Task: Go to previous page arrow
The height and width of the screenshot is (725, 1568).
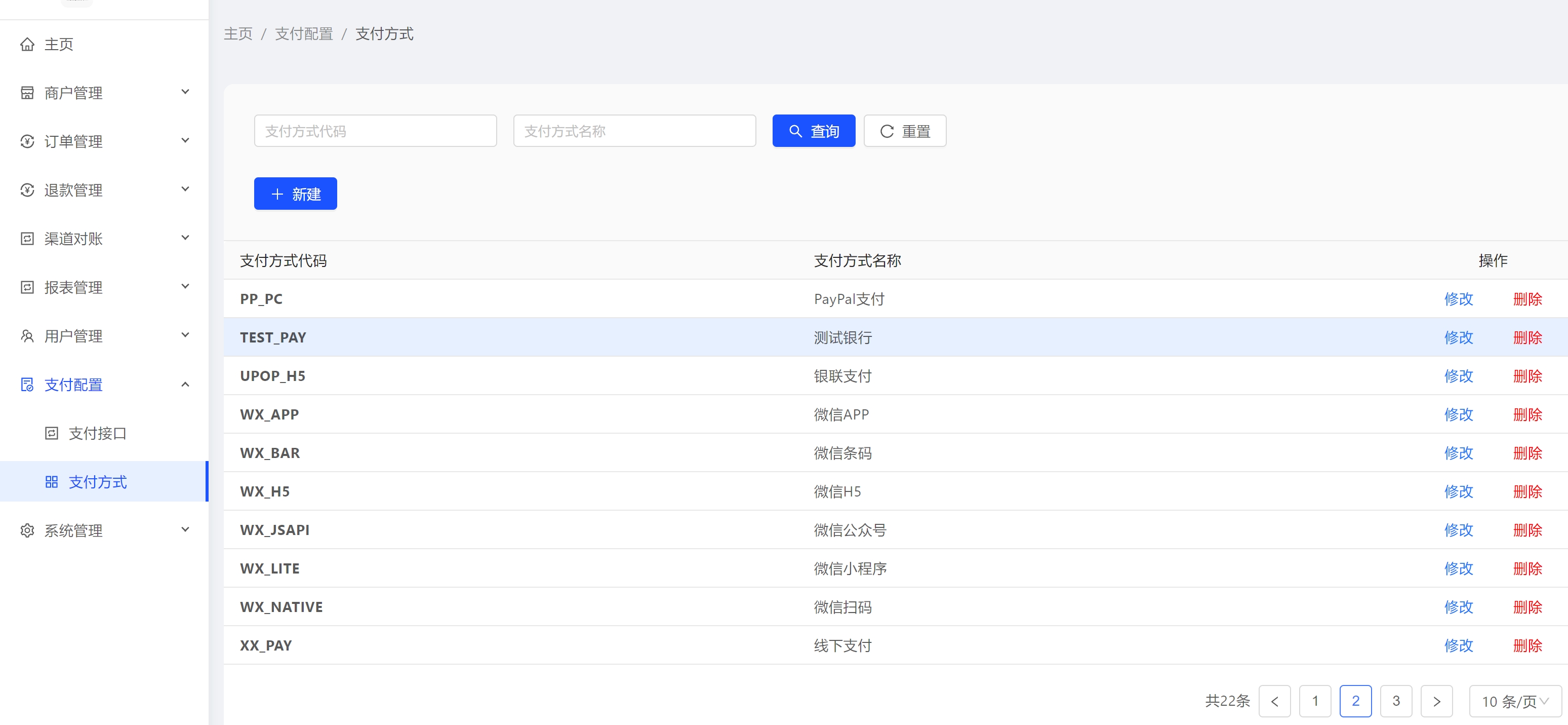Action: coord(1275,701)
